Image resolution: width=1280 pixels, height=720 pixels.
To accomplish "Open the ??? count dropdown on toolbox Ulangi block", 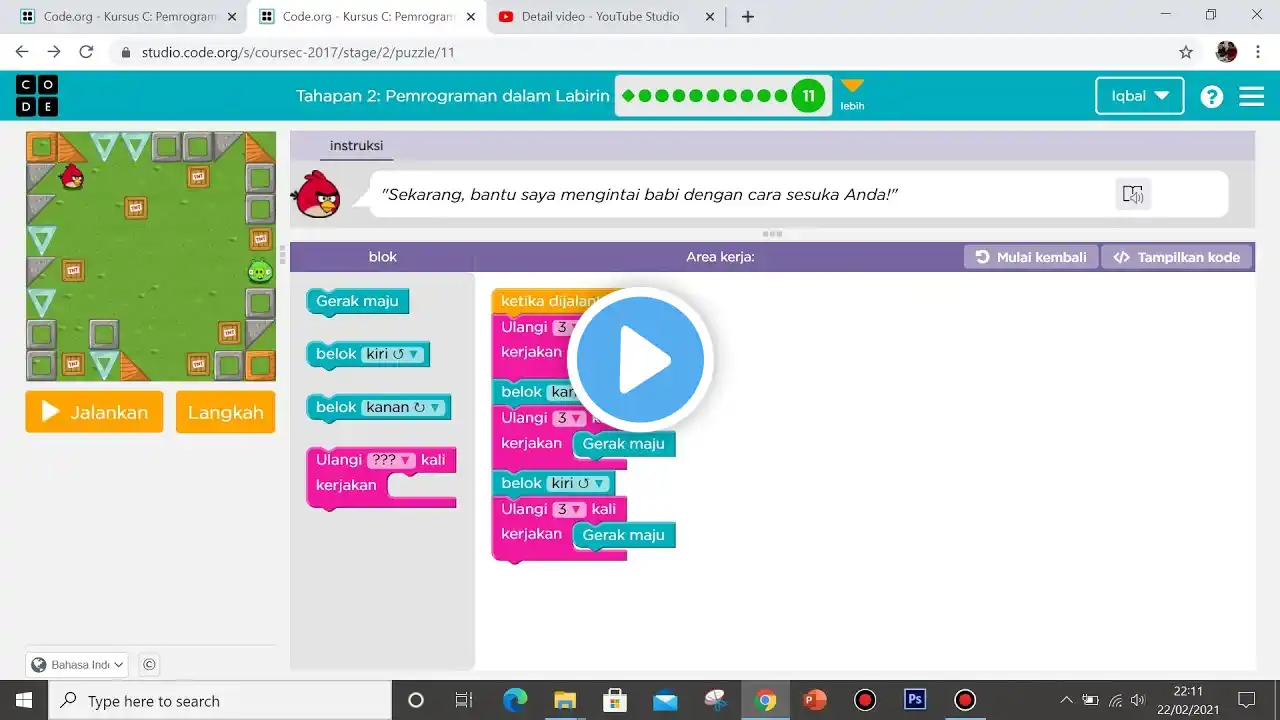I will tap(391, 460).
